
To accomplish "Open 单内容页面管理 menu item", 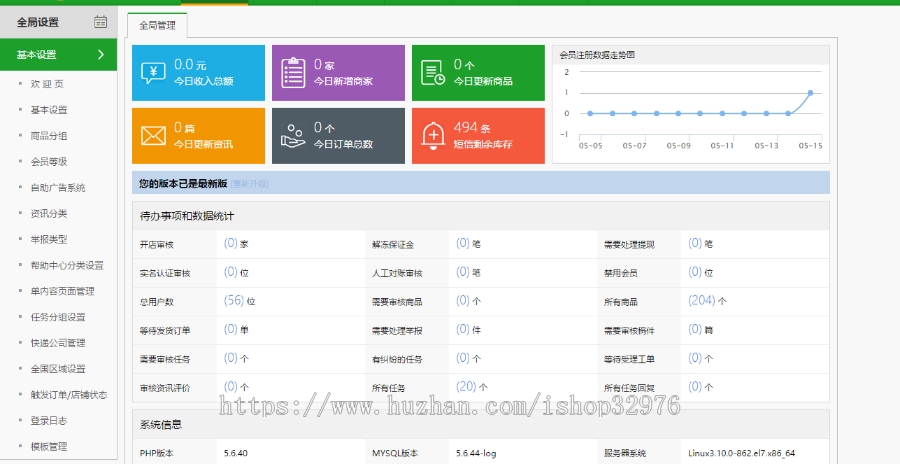I will [63, 291].
